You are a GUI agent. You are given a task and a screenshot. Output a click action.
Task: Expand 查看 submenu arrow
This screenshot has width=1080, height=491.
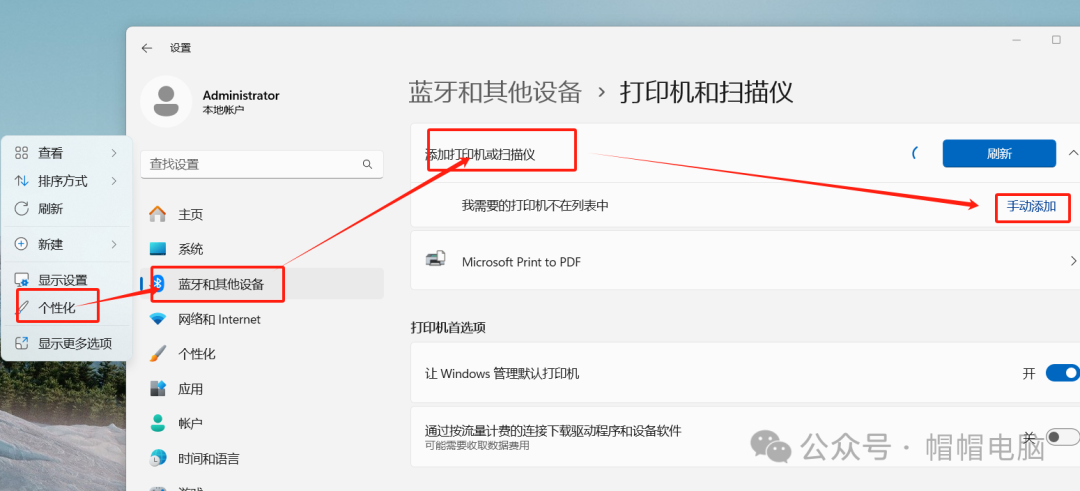[x=114, y=153]
